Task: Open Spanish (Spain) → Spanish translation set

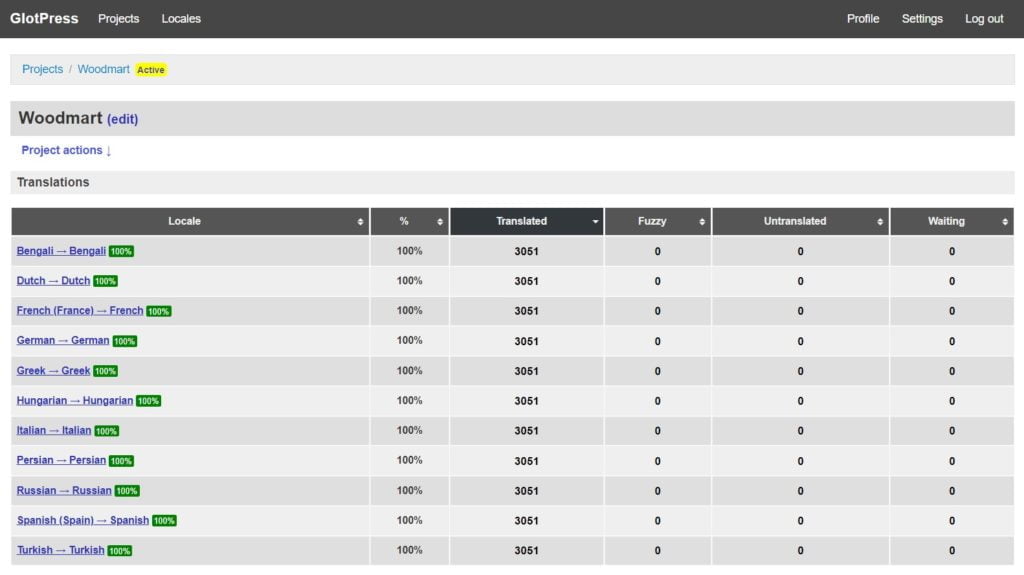Action: point(82,521)
